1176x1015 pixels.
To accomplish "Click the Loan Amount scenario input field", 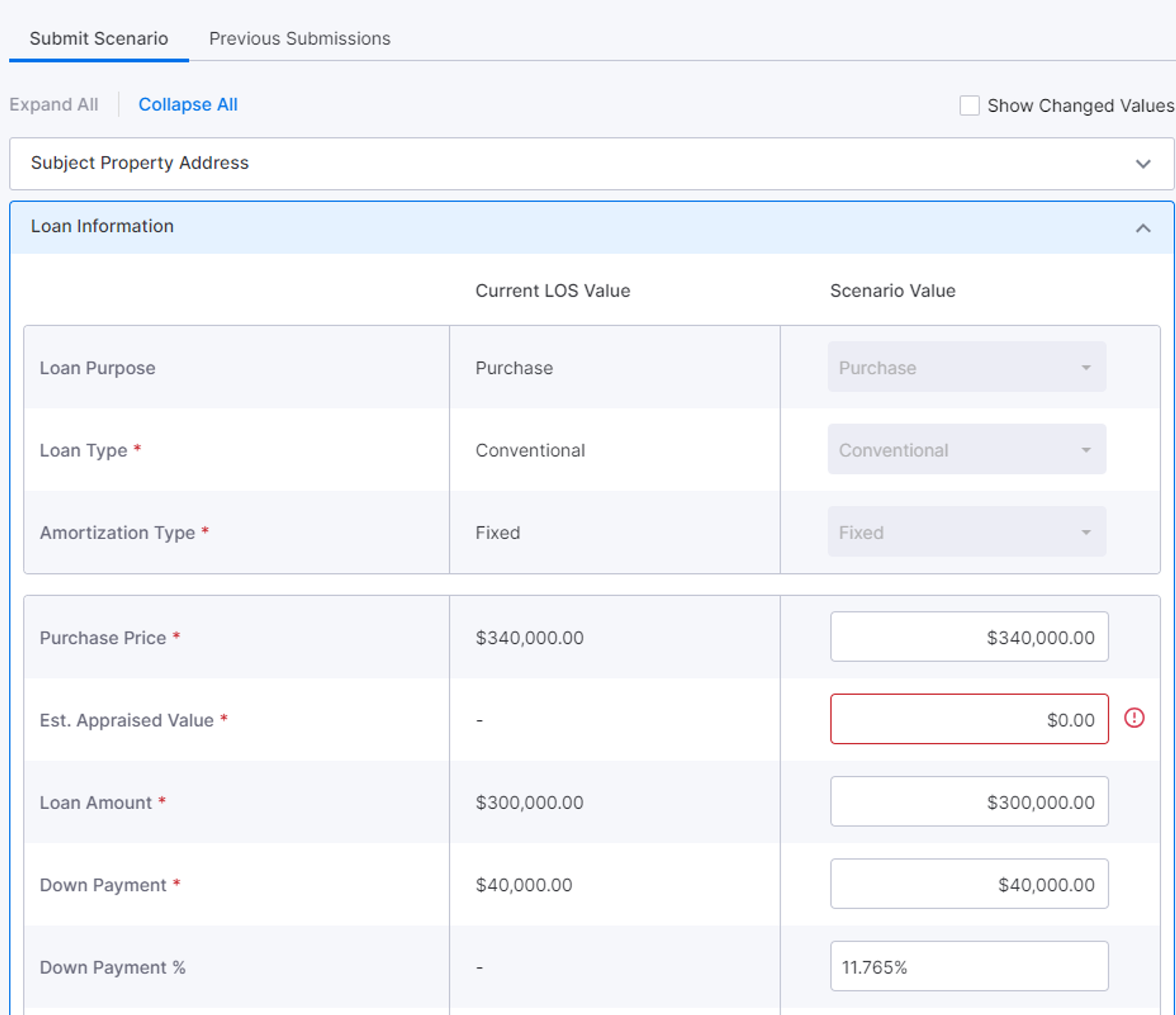I will point(968,802).
